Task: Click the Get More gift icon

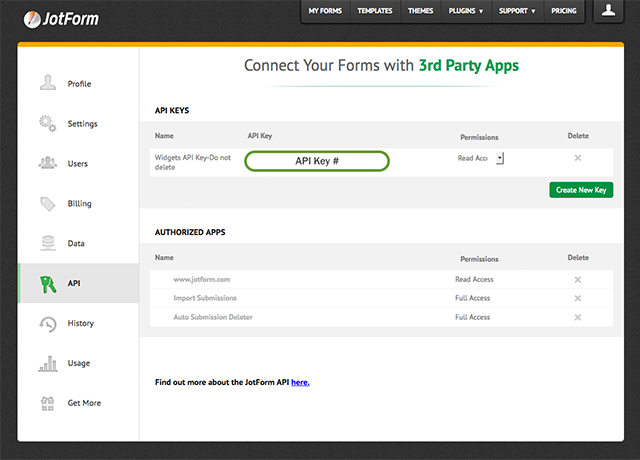Action: point(48,403)
